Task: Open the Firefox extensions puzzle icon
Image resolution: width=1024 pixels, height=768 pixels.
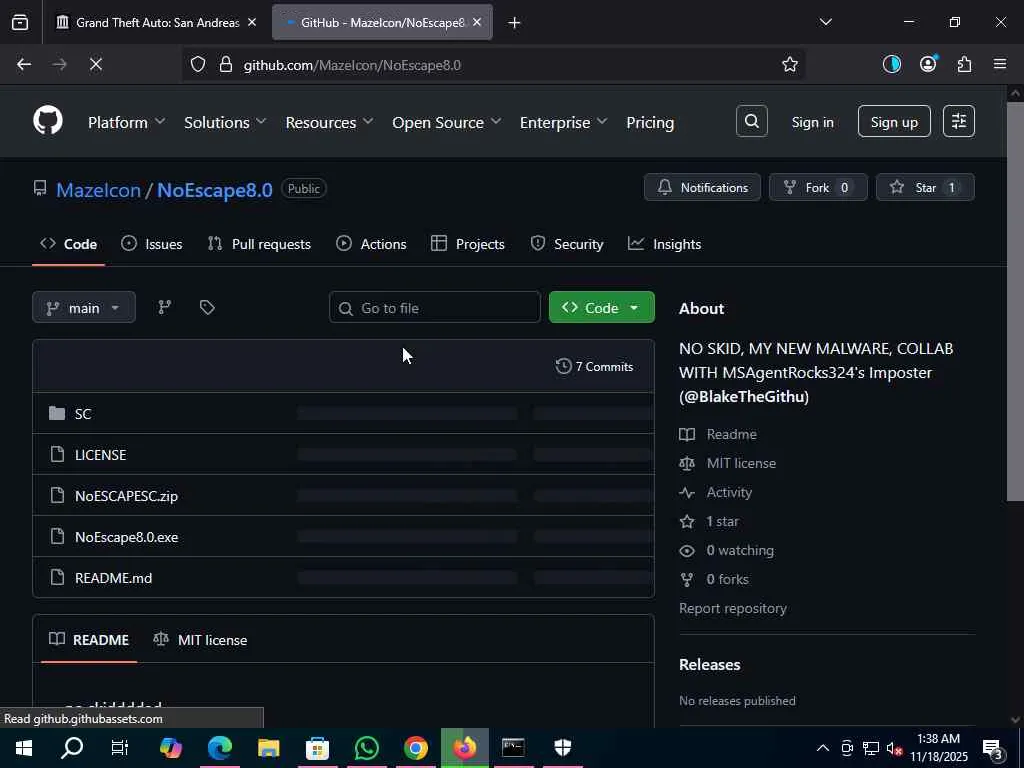Action: tap(964, 64)
